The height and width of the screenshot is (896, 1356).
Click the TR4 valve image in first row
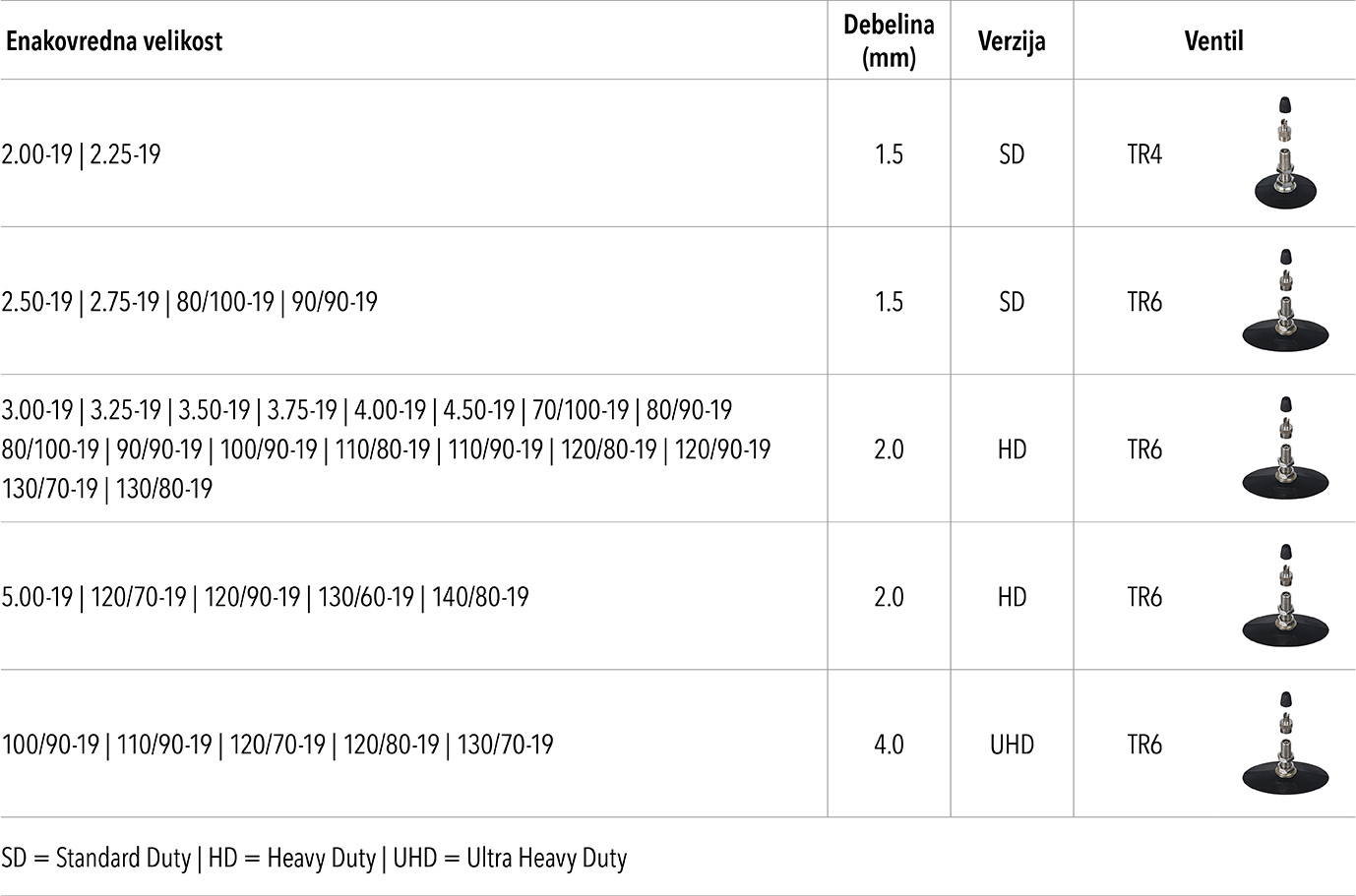(x=1285, y=152)
